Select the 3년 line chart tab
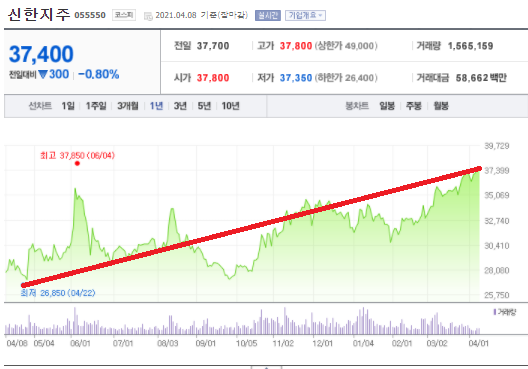The width and height of the screenshot is (528, 369). tap(180, 106)
